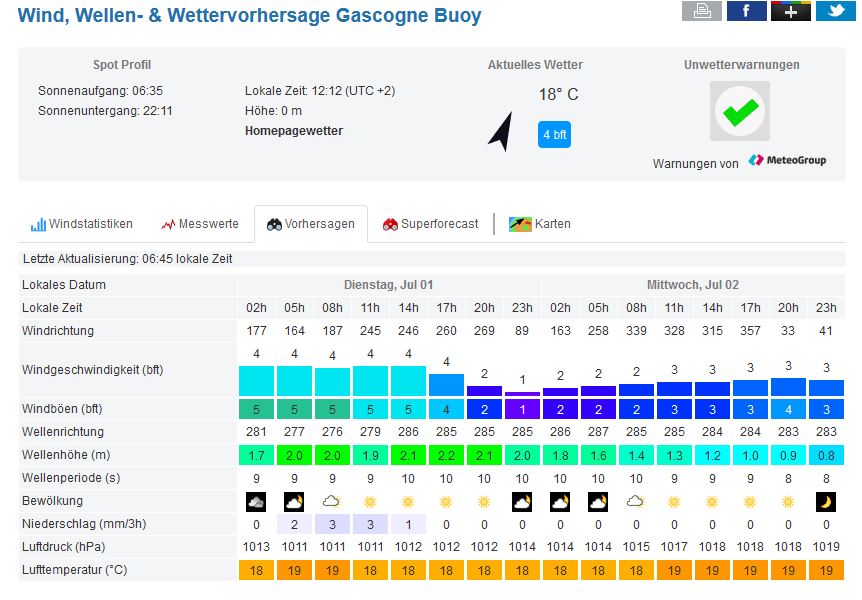Click the Gascogne Buoy page heading
Screen dimensions: 862x600
[249, 16]
